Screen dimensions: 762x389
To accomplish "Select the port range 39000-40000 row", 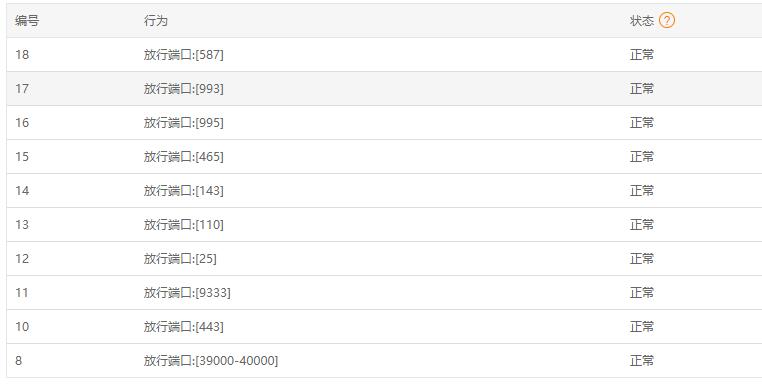I will point(384,361).
